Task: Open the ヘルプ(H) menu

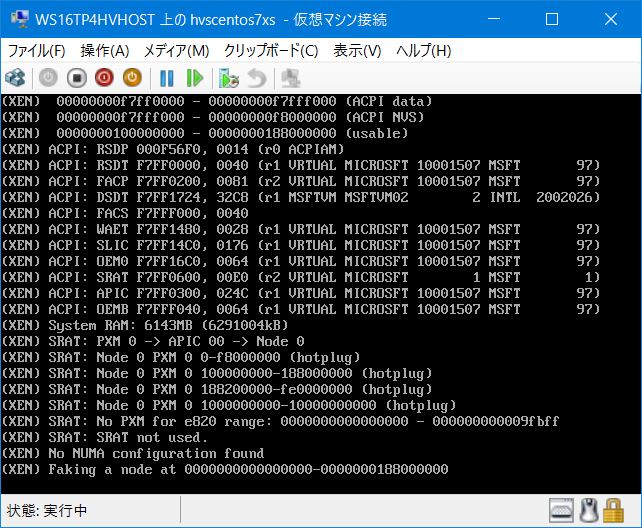Action: 424,51
